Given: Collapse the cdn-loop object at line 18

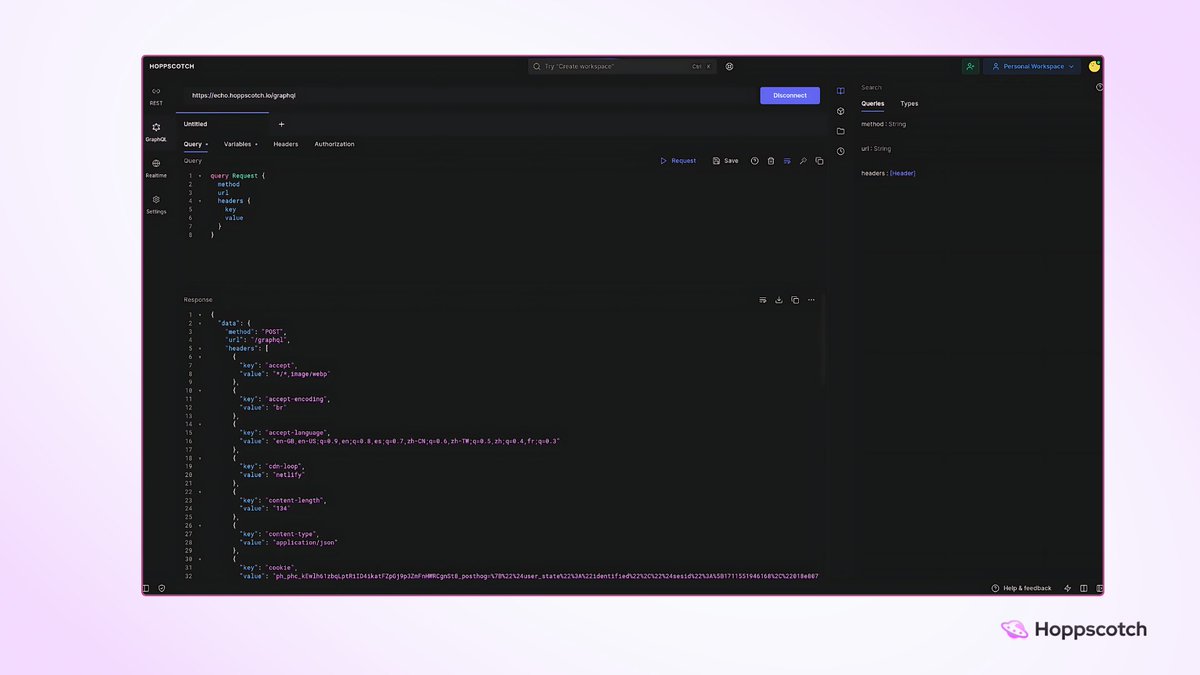Looking at the screenshot, I should pos(199,458).
